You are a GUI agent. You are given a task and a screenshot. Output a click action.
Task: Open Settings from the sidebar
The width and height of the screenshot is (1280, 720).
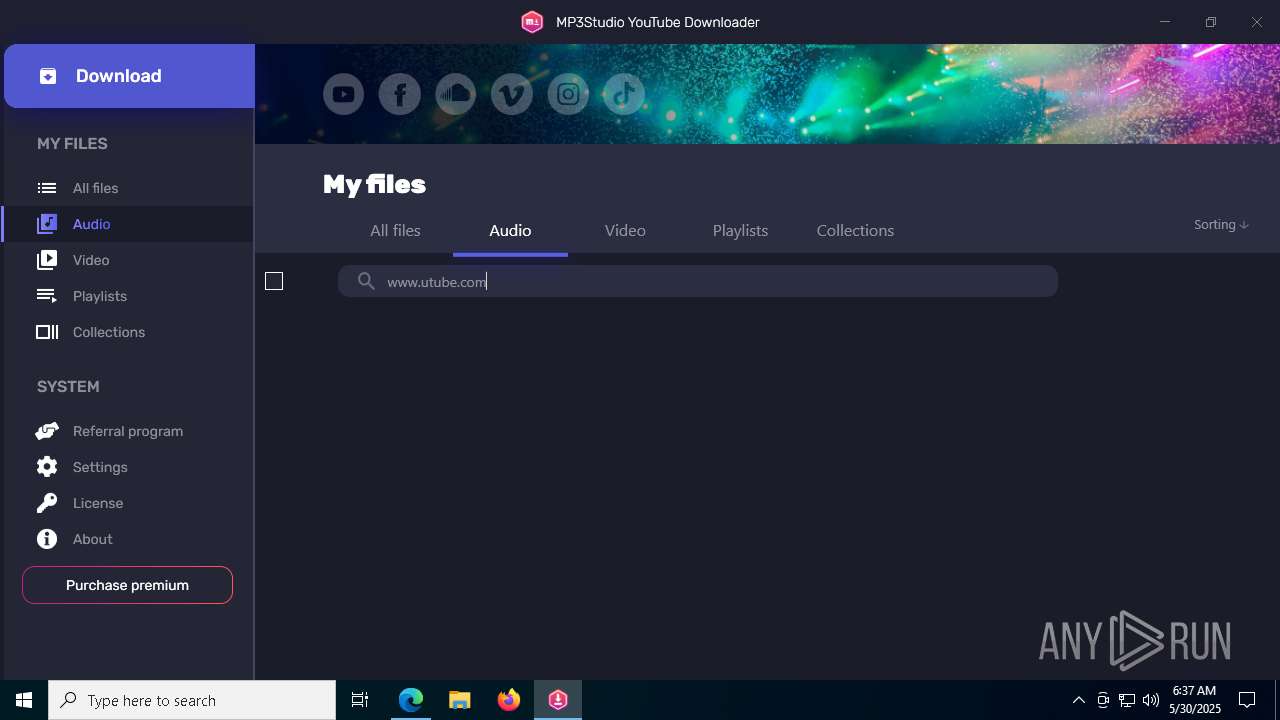[128, 467]
